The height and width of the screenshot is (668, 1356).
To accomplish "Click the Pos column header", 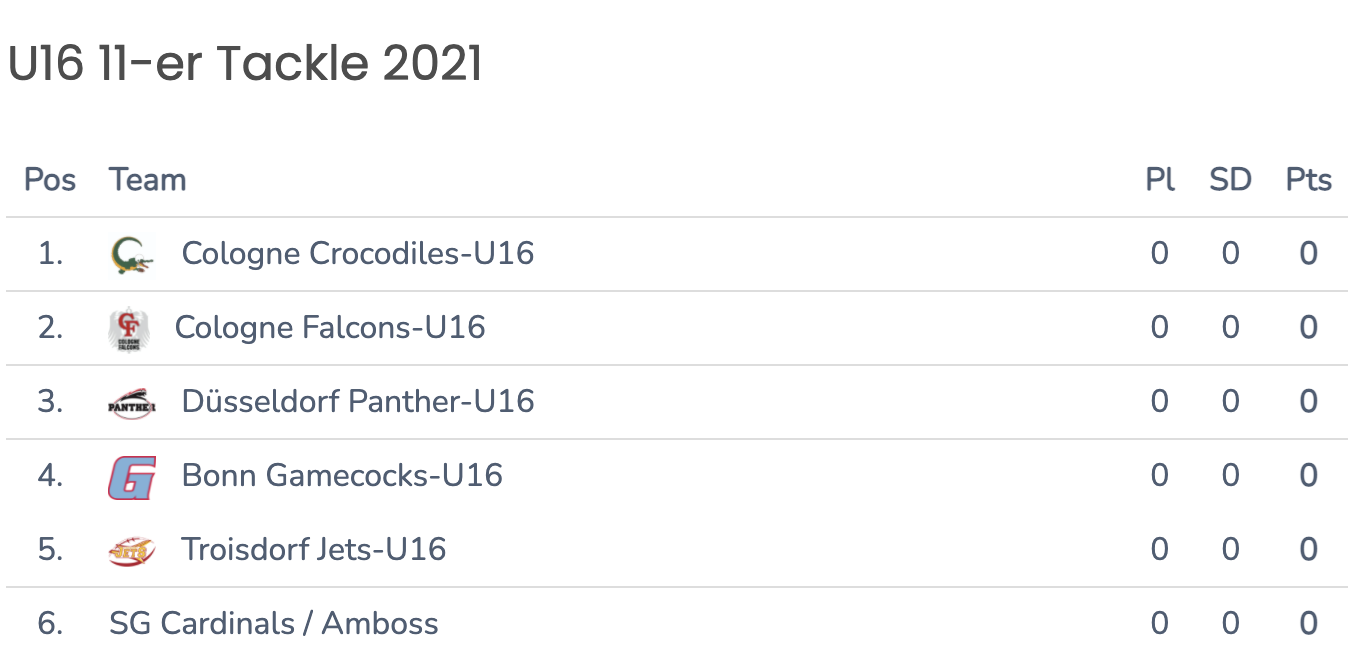I will (x=50, y=180).
